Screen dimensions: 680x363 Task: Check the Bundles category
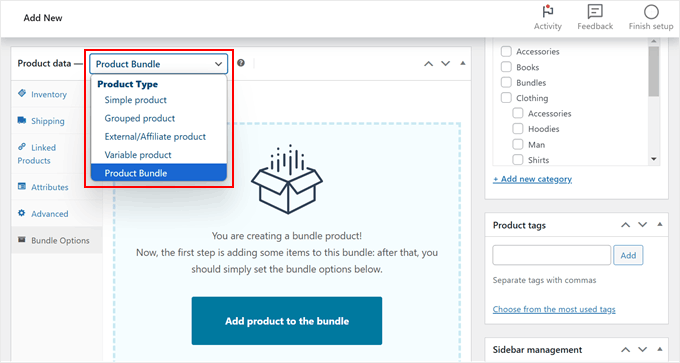coord(506,82)
